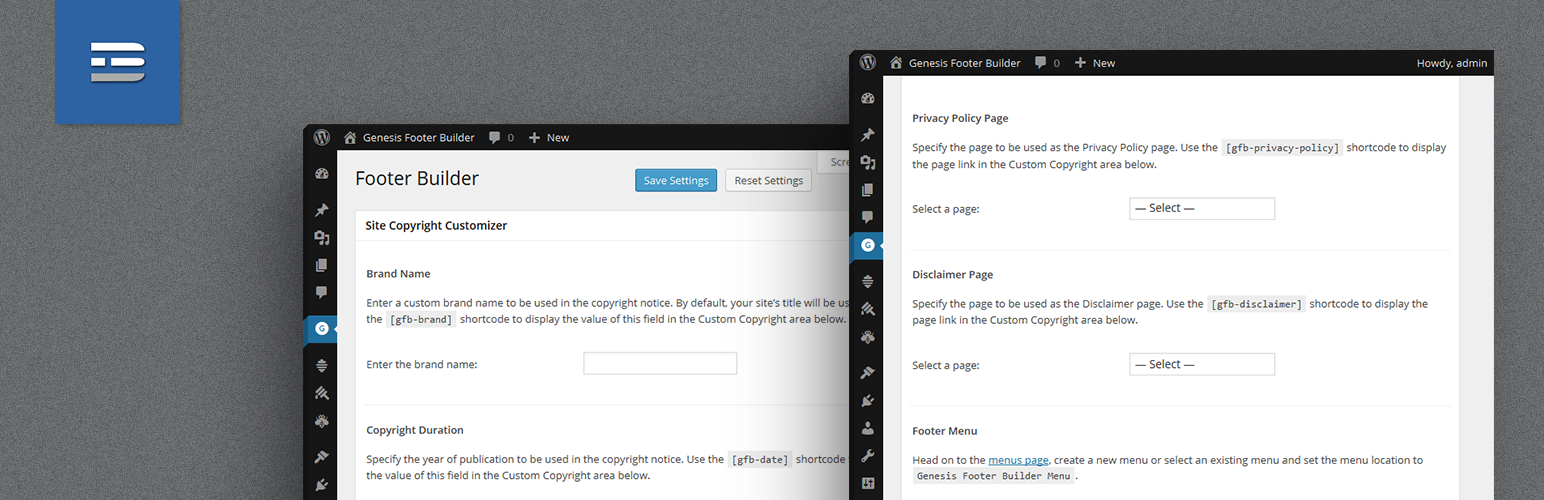Open Dashboard gauge icon in the Privacy Policy window
The height and width of the screenshot is (500, 1544).
point(867,98)
